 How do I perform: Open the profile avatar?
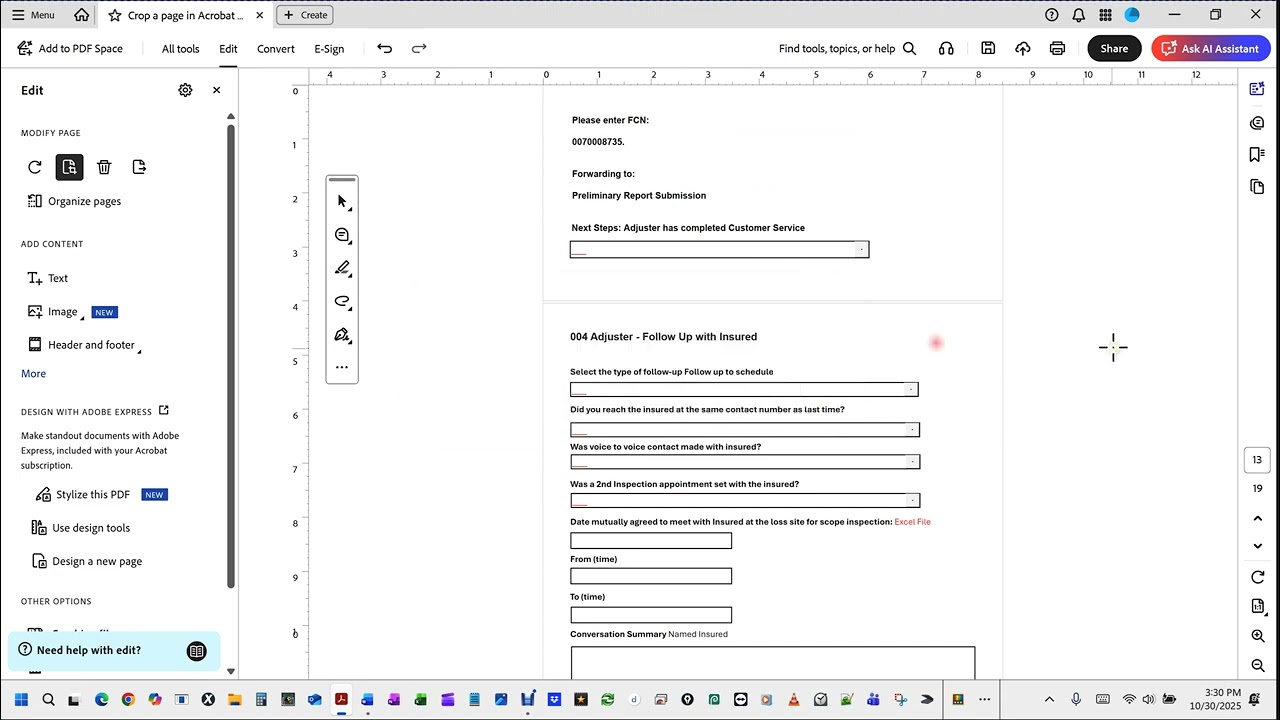pyautogui.click(x=1132, y=15)
